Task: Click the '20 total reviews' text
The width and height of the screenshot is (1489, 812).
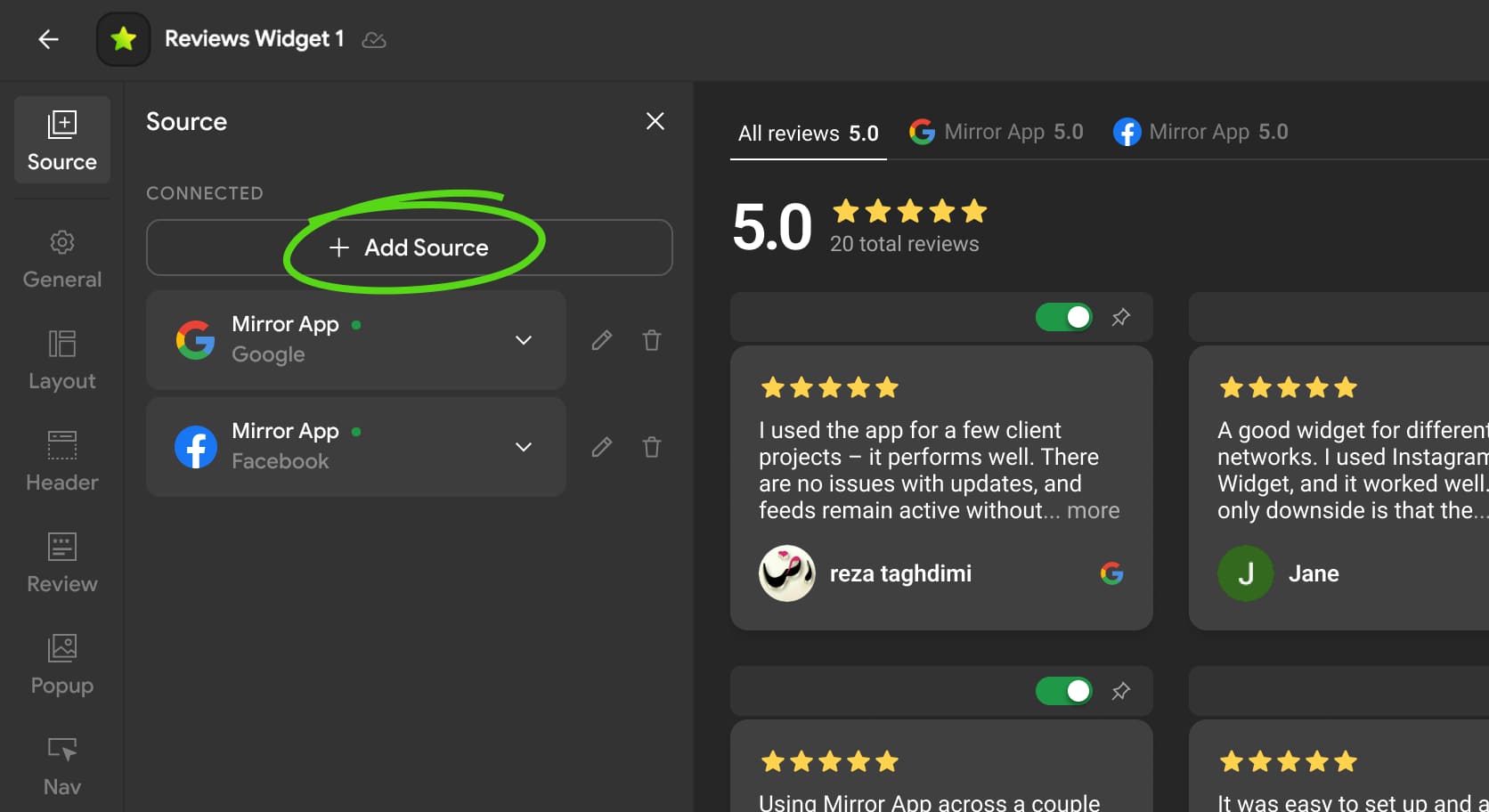Action: [905, 244]
